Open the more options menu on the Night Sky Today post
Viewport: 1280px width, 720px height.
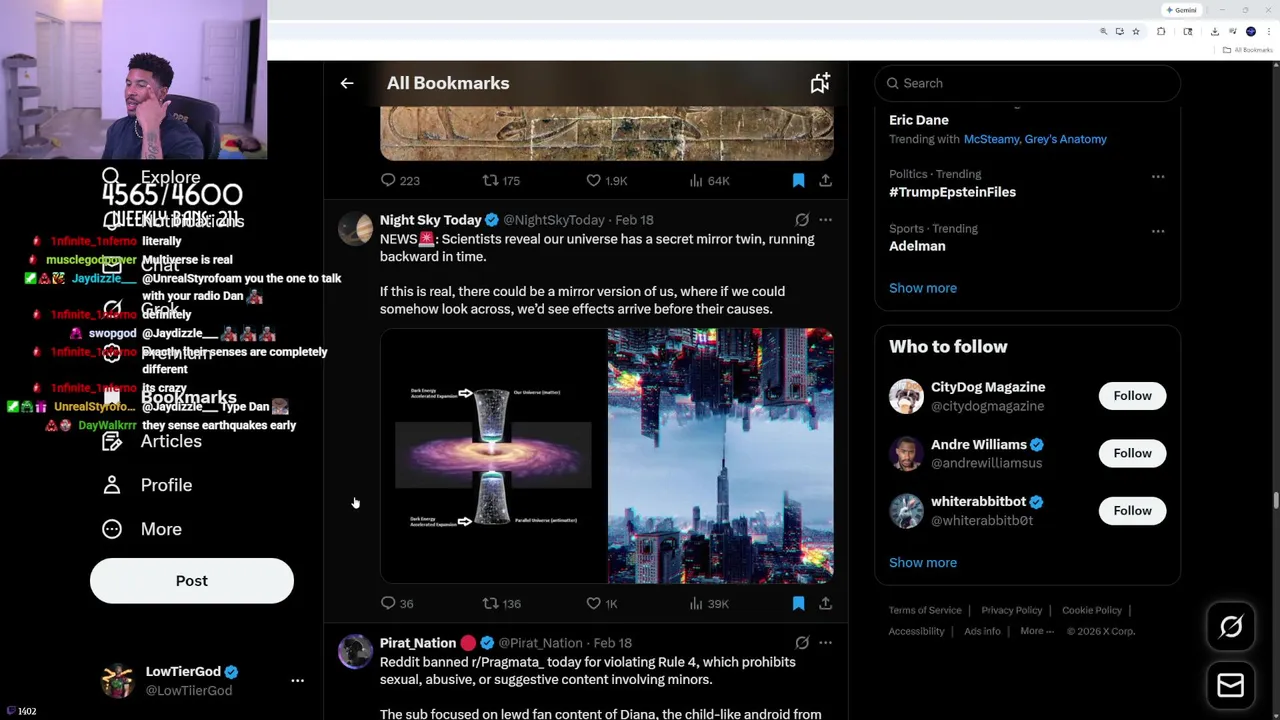click(x=825, y=220)
